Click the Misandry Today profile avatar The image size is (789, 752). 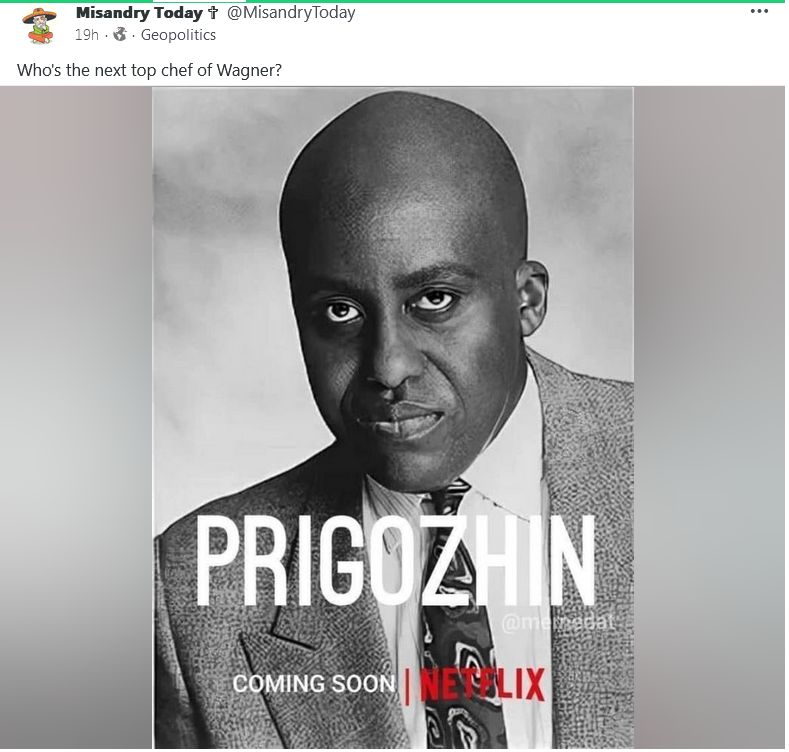point(39,26)
